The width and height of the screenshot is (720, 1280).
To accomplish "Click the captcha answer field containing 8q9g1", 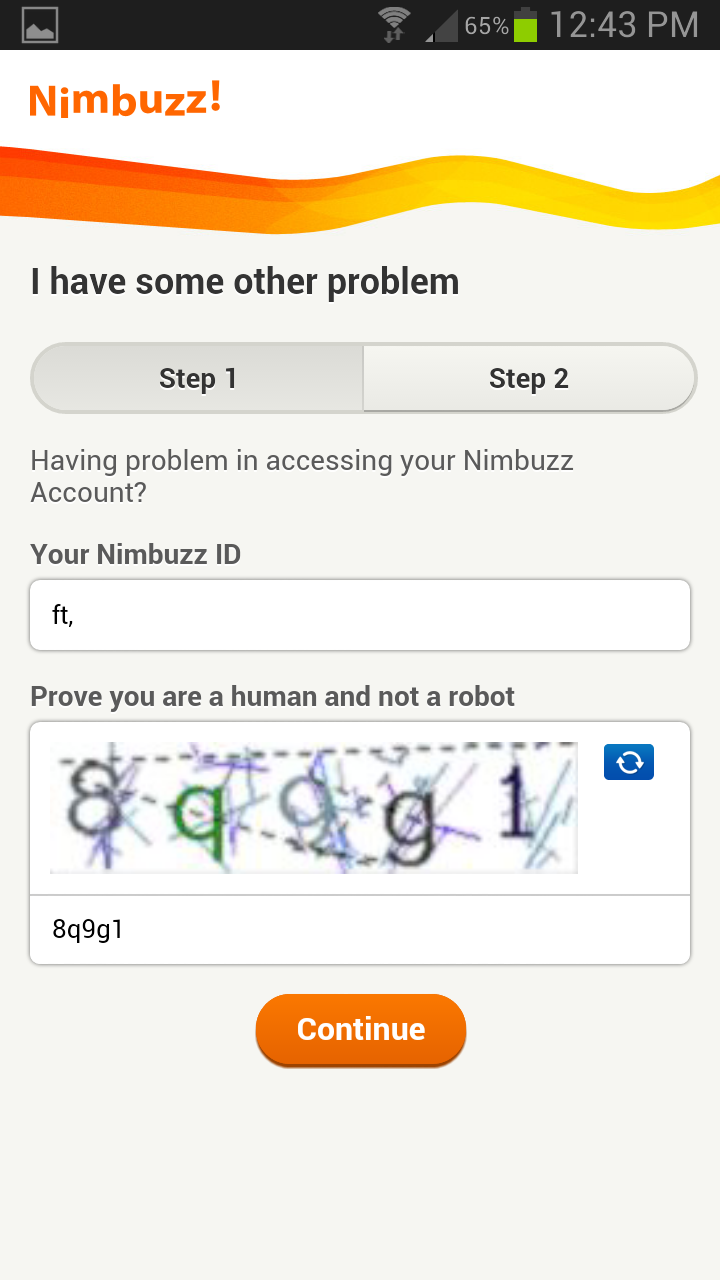I will point(360,930).
